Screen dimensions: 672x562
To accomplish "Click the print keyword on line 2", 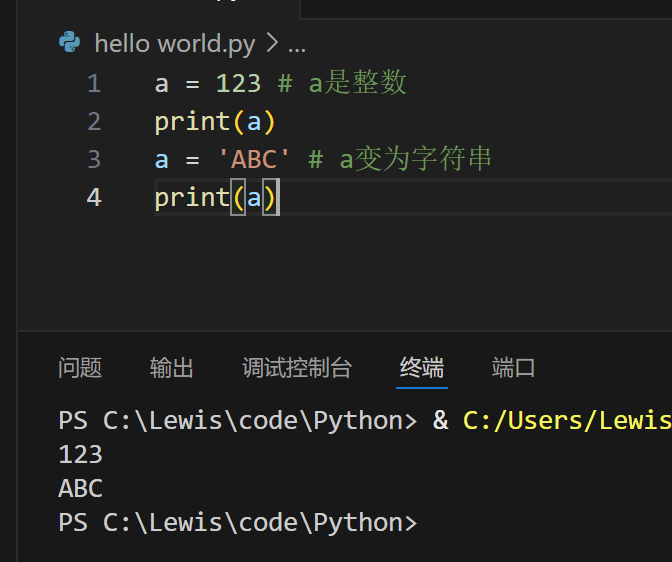I will coord(192,121).
